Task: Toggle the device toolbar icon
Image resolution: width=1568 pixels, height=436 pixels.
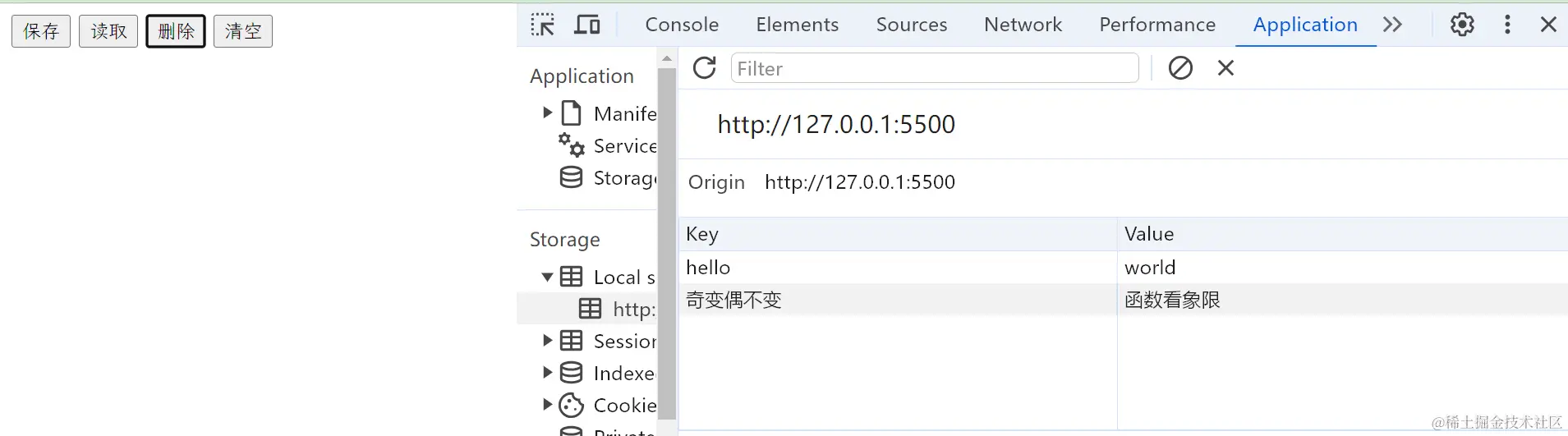Action: [586, 25]
